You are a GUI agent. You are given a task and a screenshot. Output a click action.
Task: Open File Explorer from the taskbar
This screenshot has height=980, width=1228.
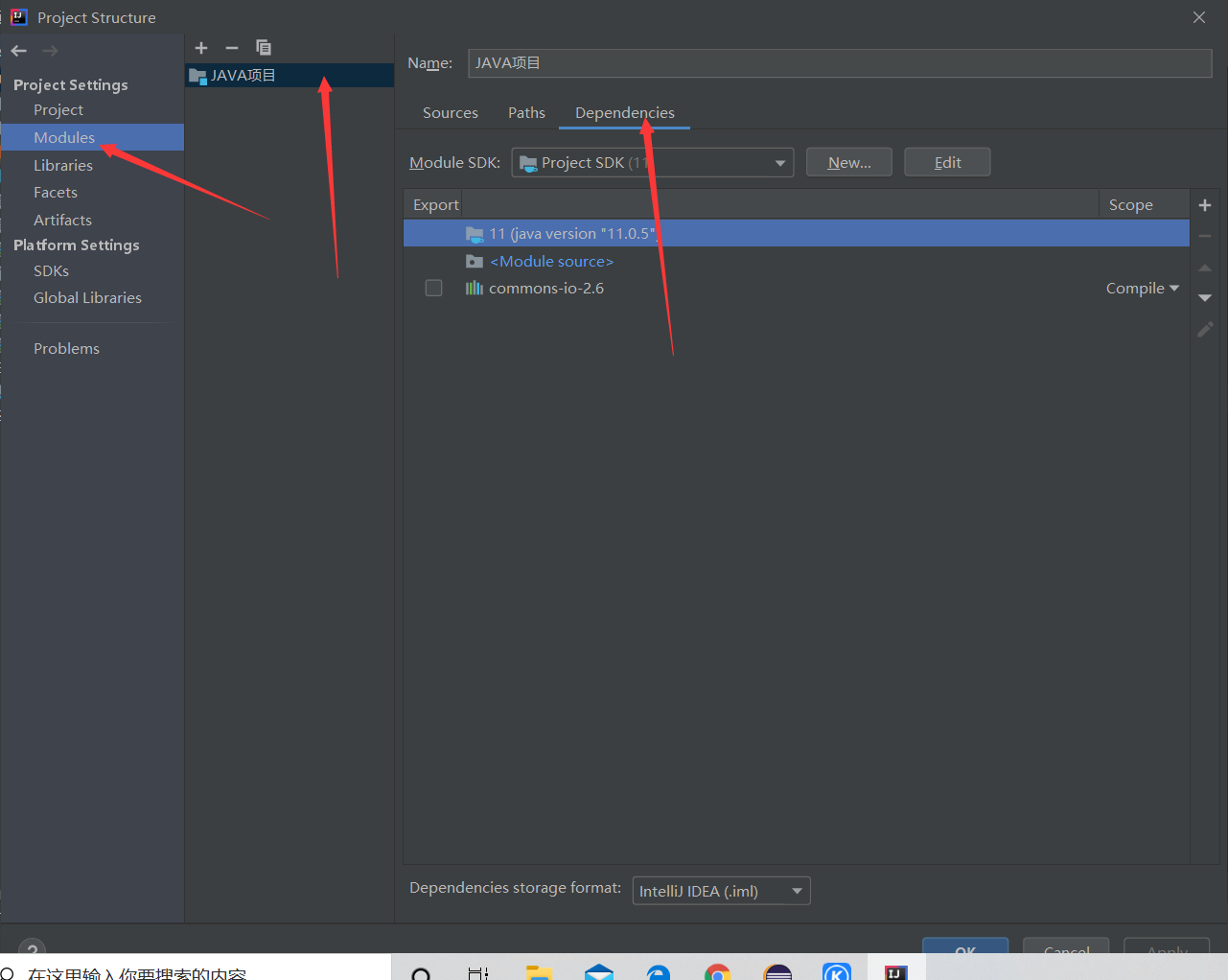539,971
